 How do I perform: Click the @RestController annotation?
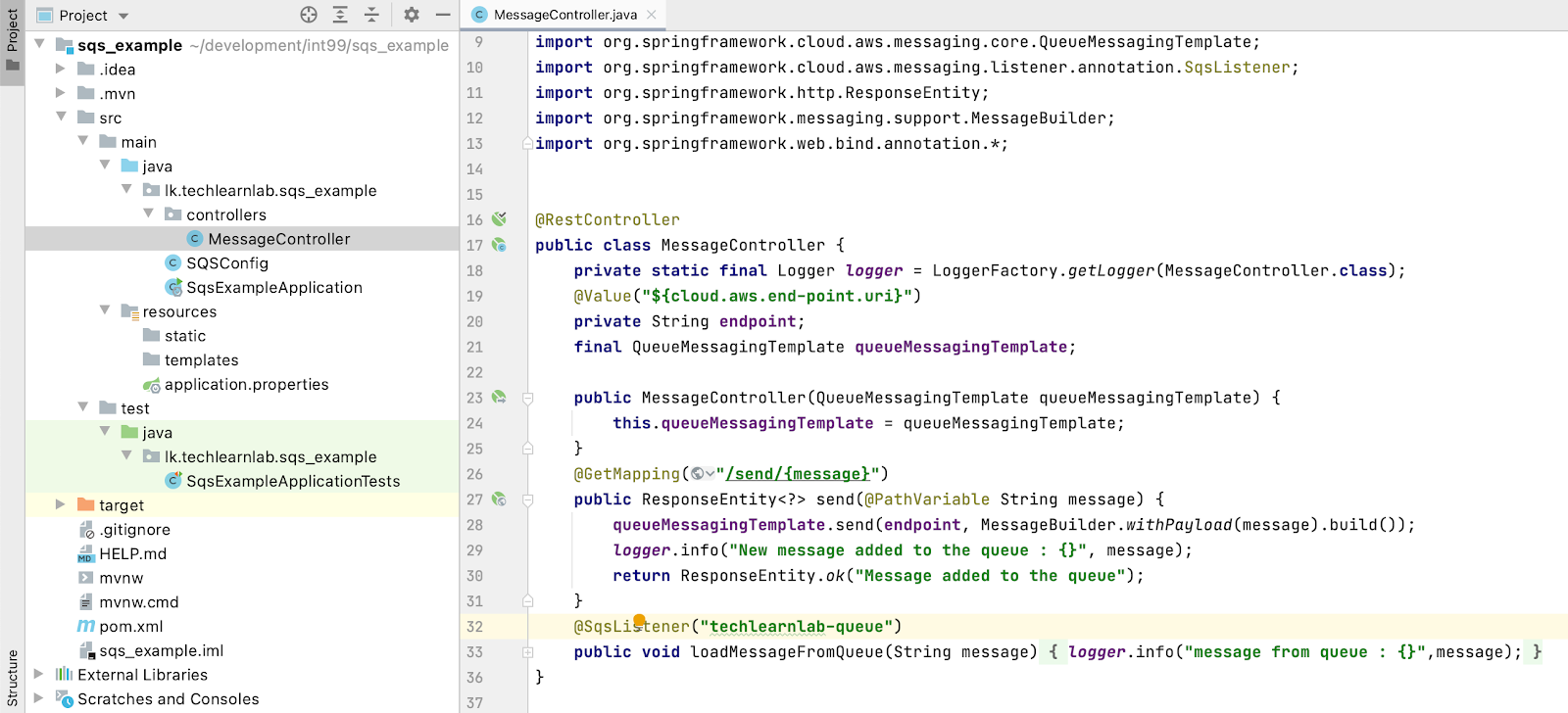click(607, 219)
